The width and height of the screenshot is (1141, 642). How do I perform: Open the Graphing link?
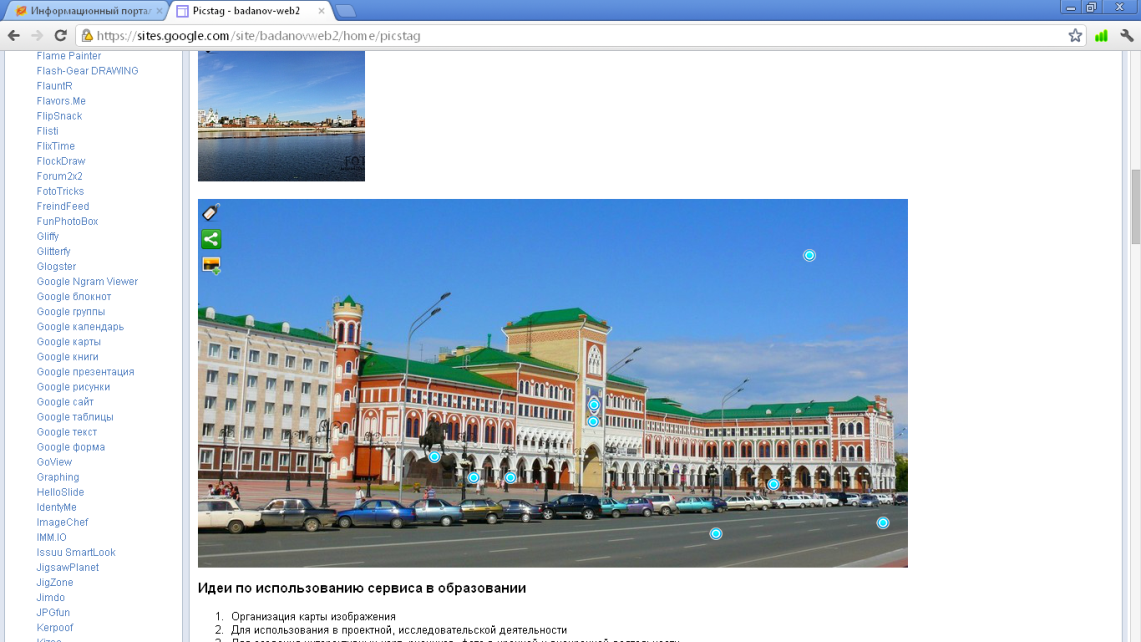point(57,477)
